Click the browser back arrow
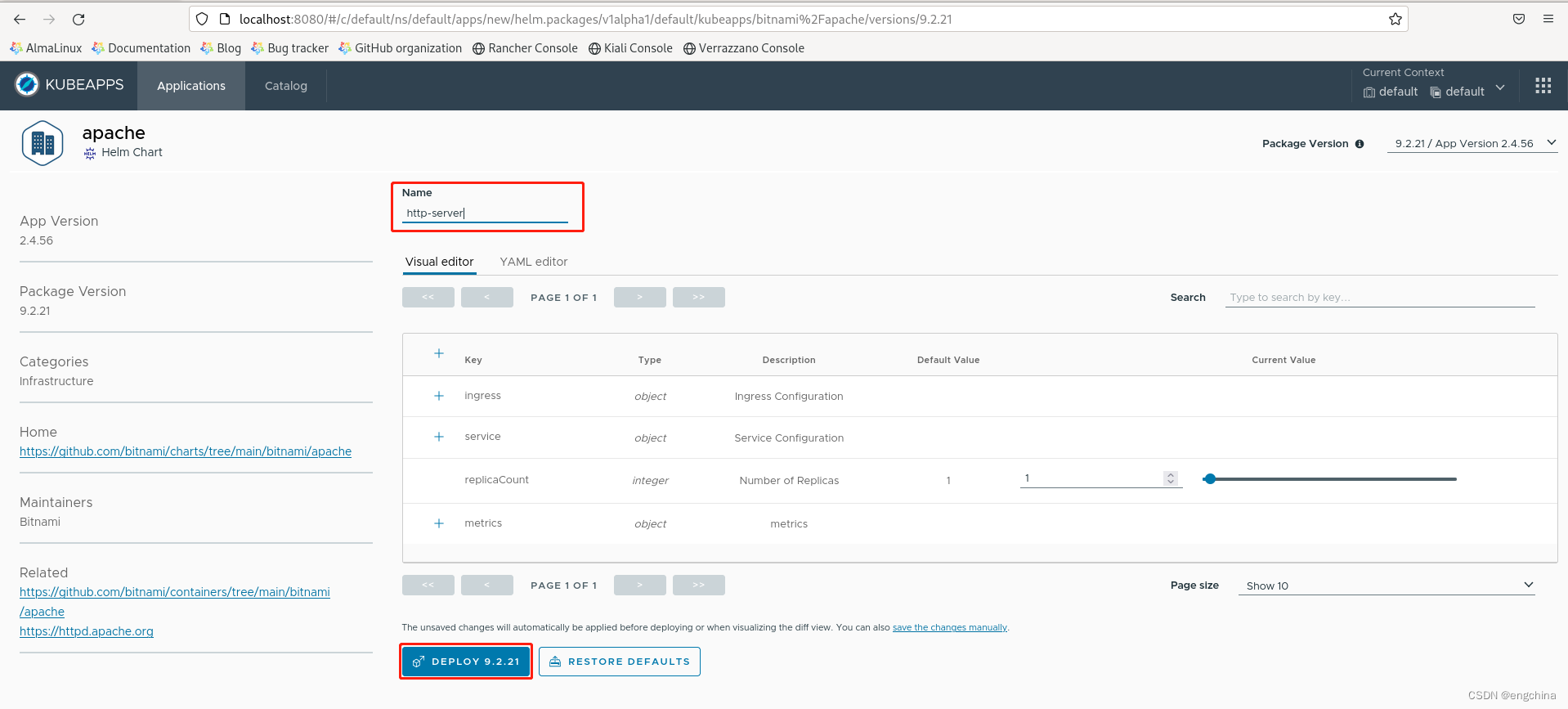1568x709 pixels. click(20, 19)
